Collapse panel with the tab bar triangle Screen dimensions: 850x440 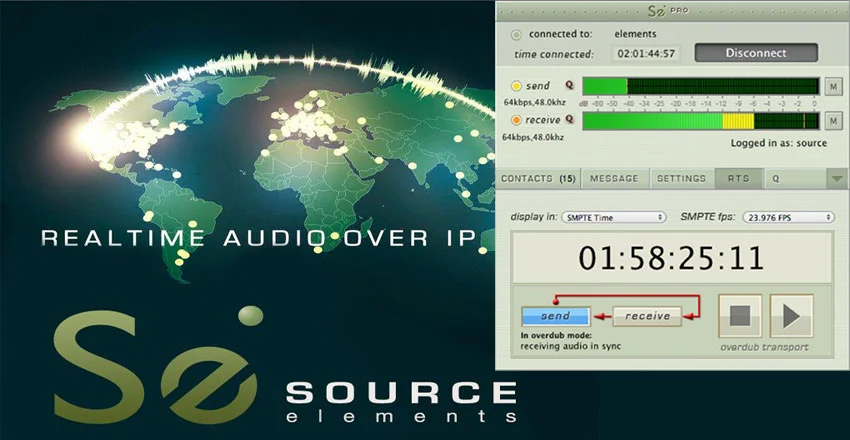[x=838, y=178]
